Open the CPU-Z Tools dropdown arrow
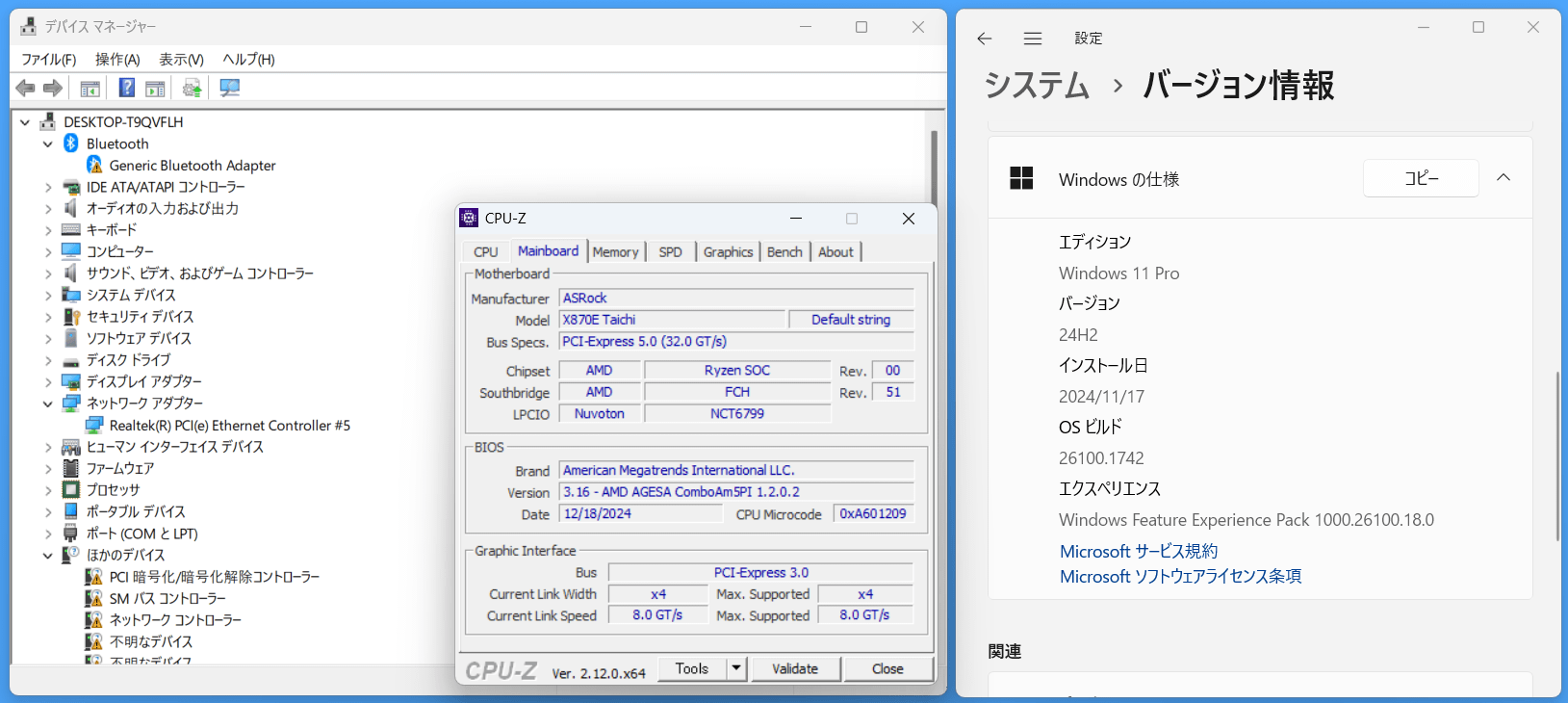This screenshot has height=703, width=1568. pyautogui.click(x=736, y=668)
